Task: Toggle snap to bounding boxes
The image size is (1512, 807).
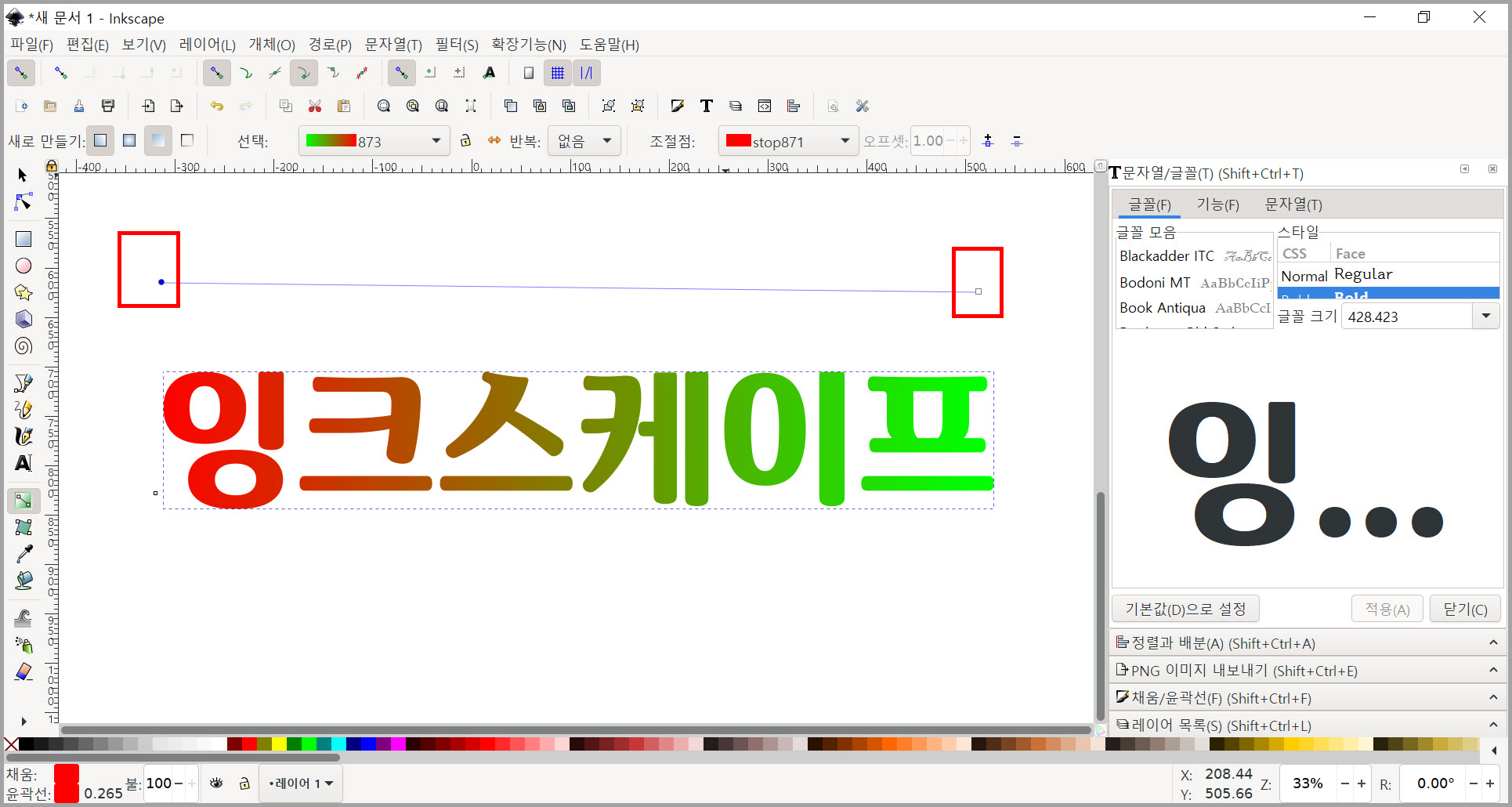Action: 61,73
